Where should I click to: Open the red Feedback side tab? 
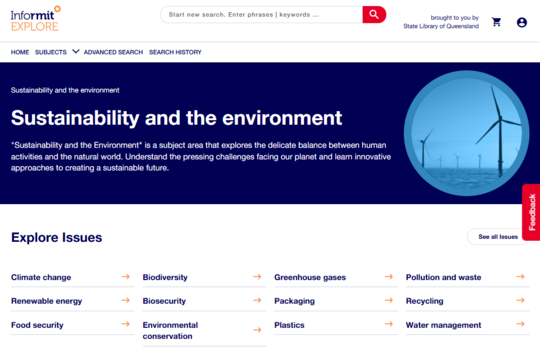pyautogui.click(x=531, y=212)
